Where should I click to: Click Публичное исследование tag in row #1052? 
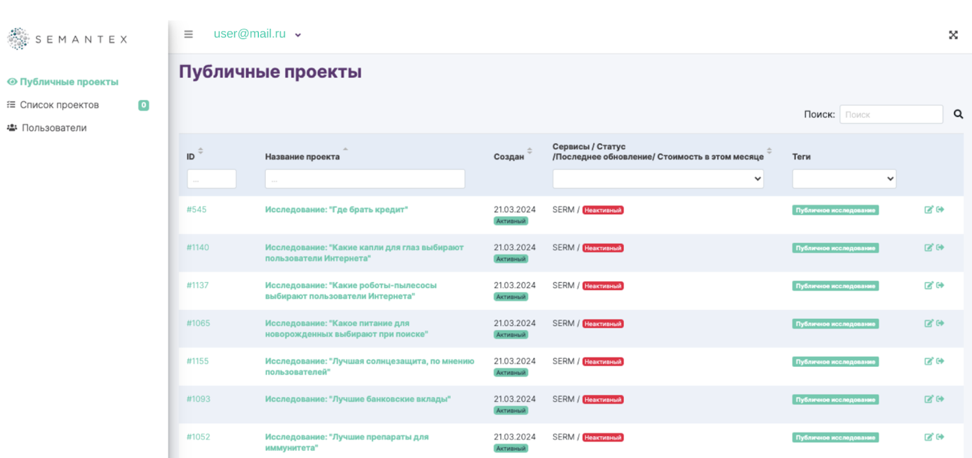coord(836,438)
